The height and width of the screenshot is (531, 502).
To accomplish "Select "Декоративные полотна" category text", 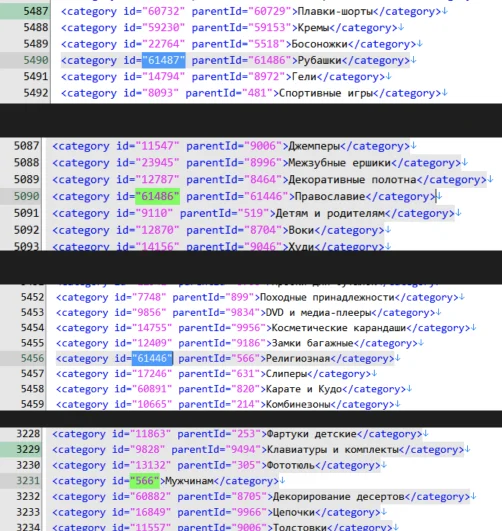I will coord(352,179).
